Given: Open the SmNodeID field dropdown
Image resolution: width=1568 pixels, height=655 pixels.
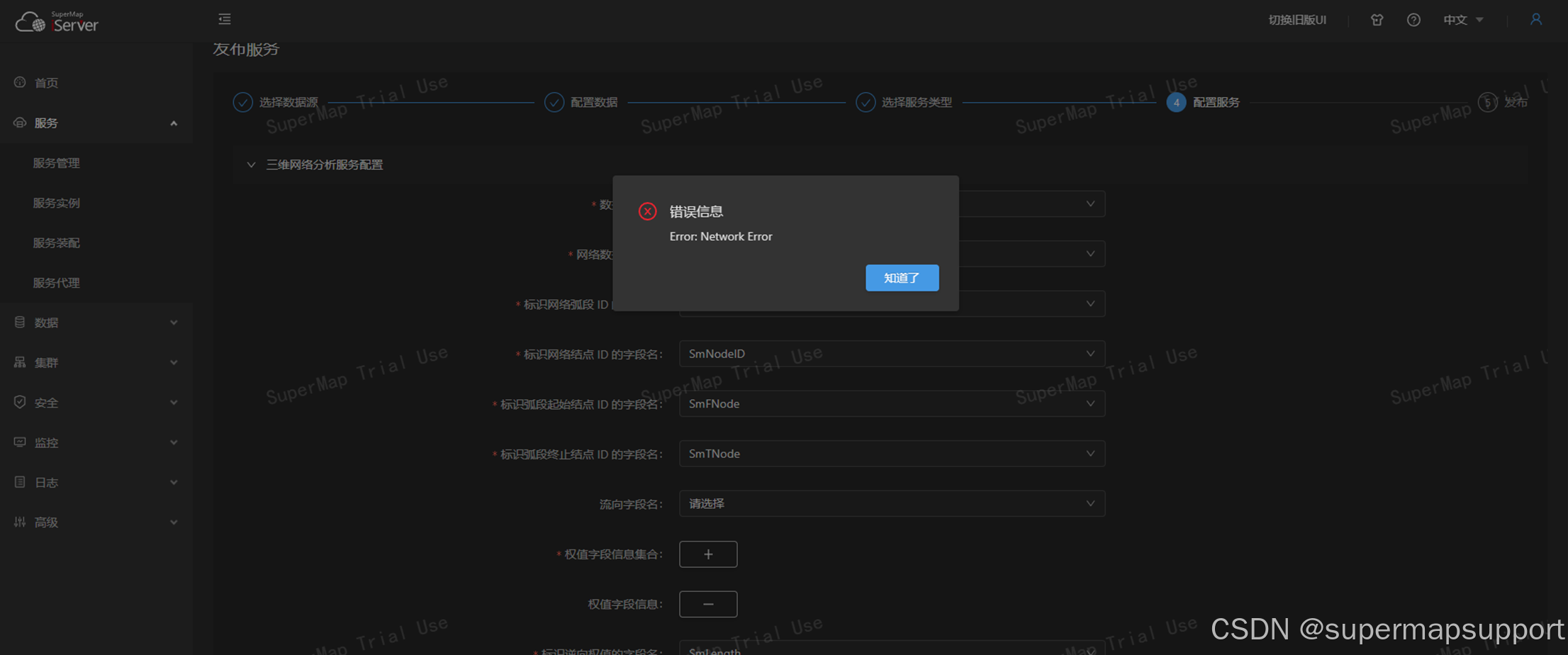Looking at the screenshot, I should tap(892, 353).
